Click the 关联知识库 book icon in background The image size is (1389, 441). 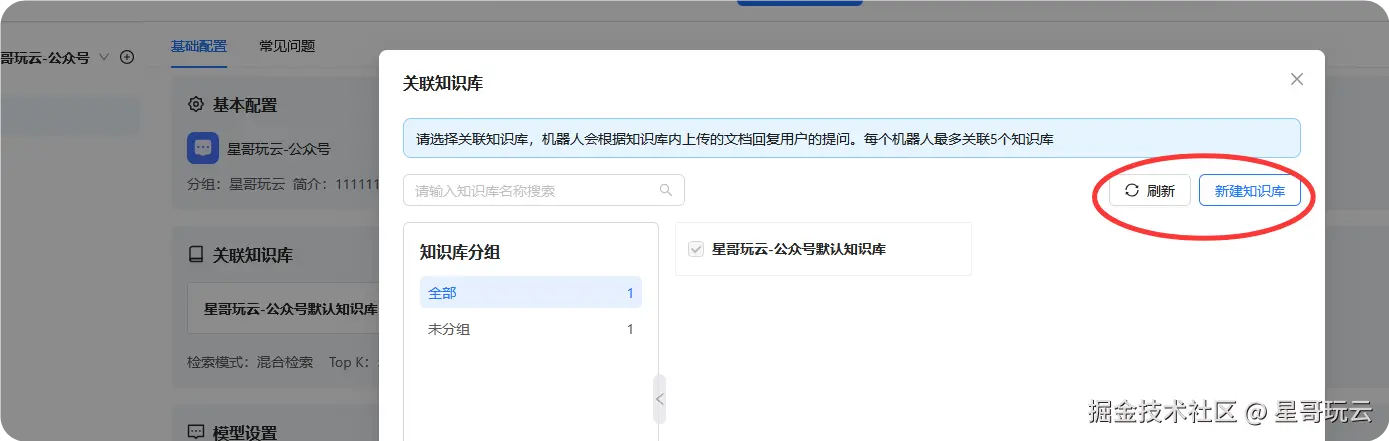coord(196,255)
